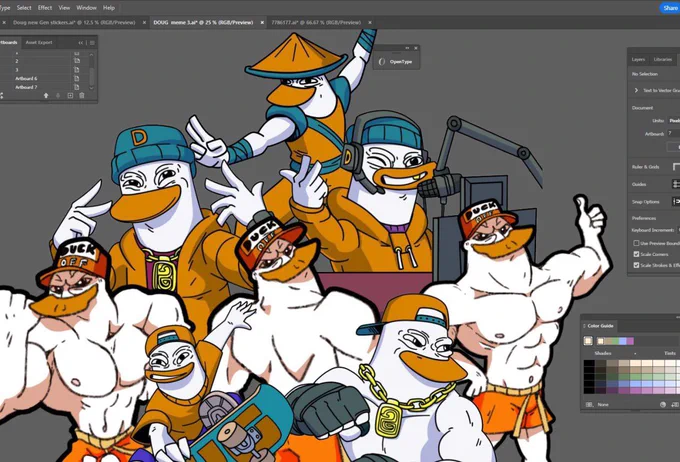Switch to the Libraries tab
Screen dimensions: 680x462
coord(663,59)
